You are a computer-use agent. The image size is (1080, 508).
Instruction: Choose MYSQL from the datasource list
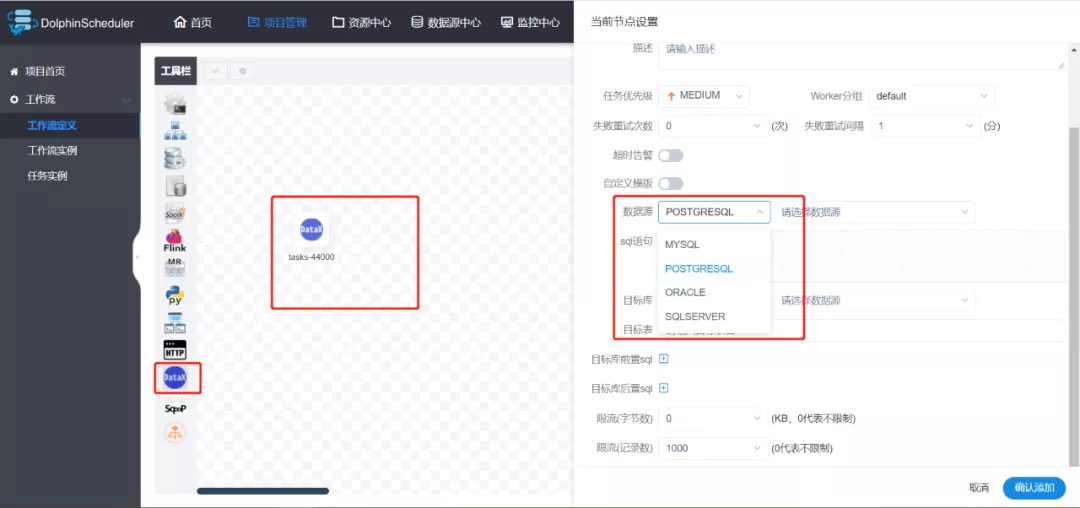(714, 244)
